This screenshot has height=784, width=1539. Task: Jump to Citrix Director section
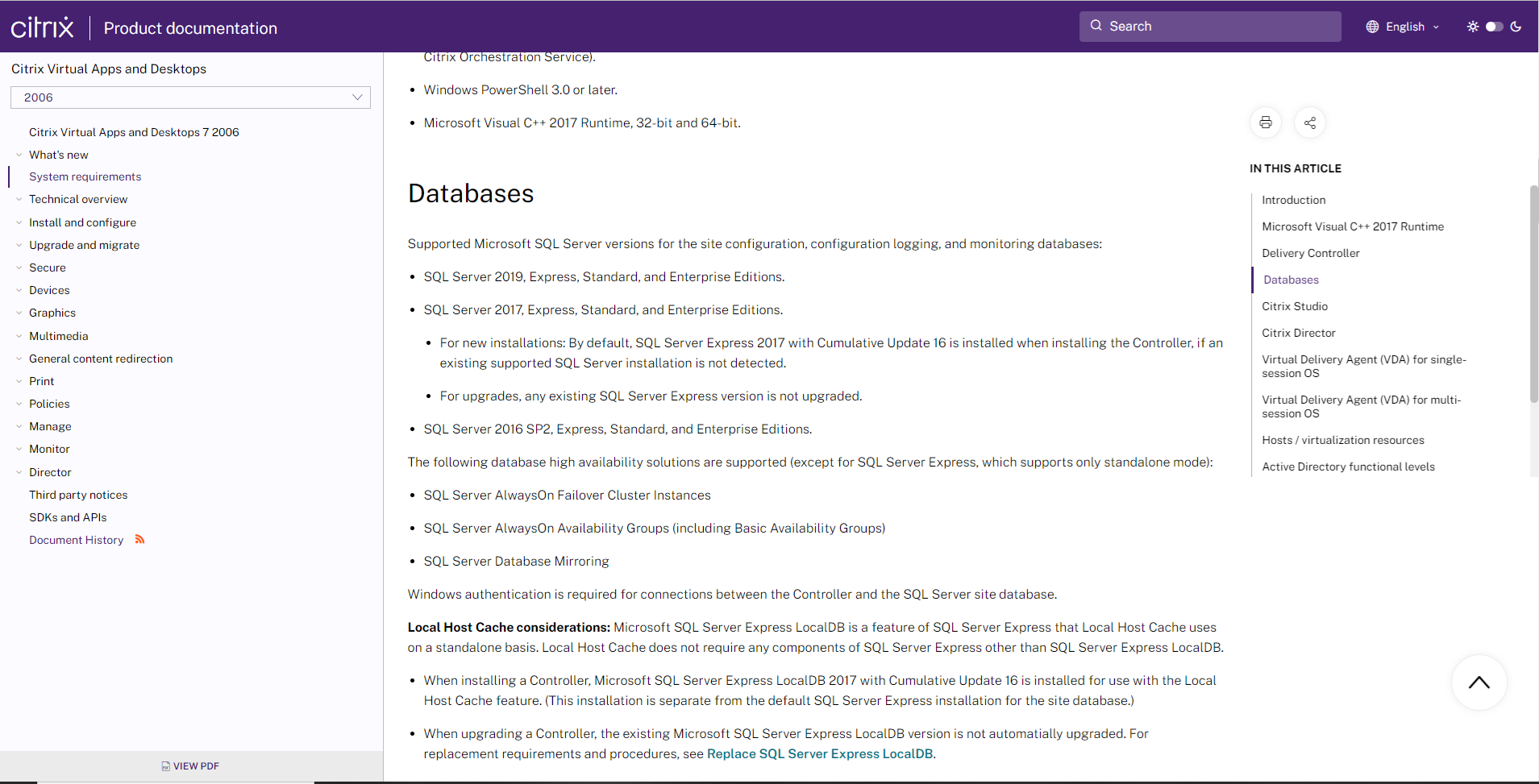pos(1299,333)
